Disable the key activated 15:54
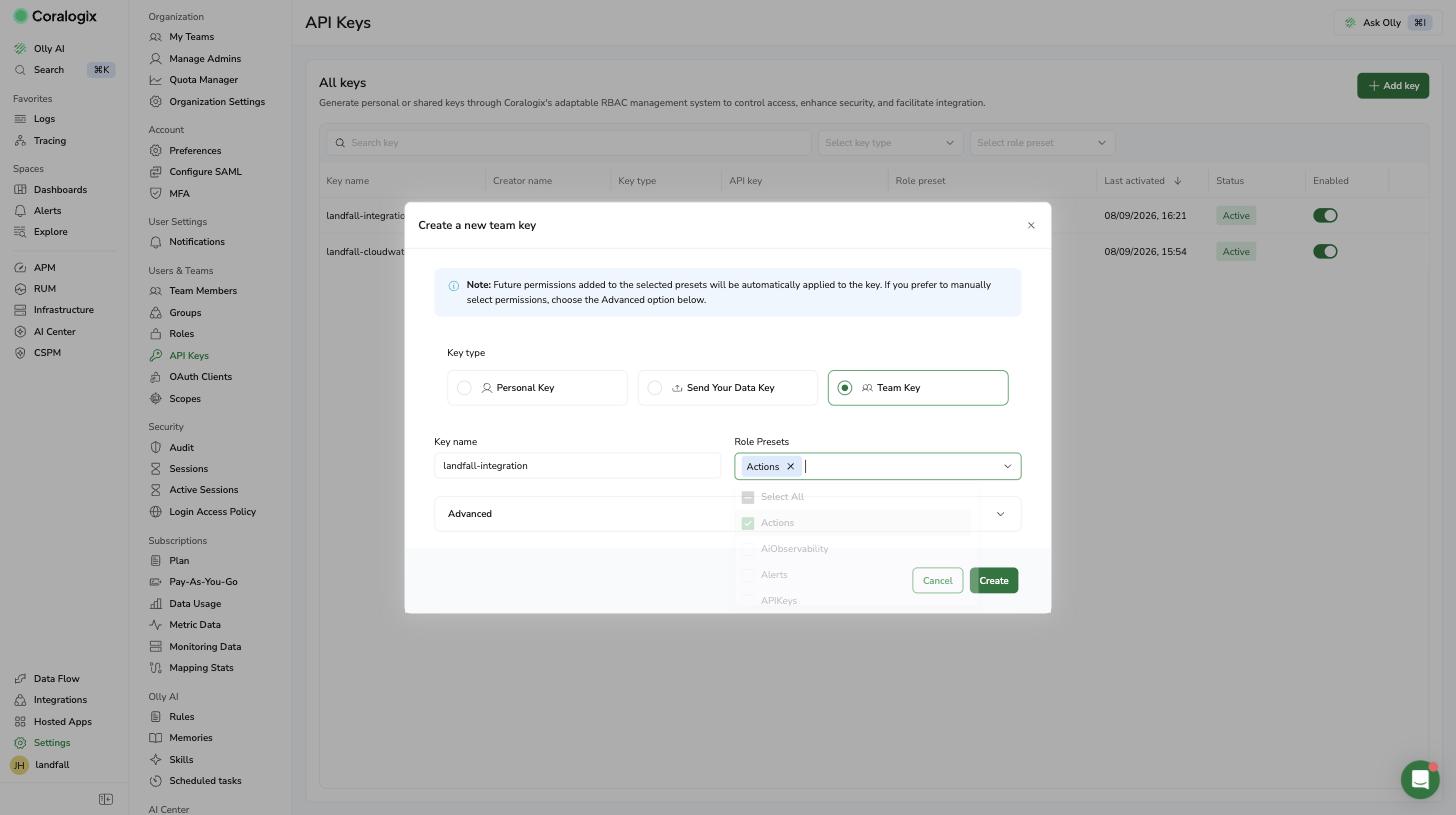 (x=1325, y=252)
